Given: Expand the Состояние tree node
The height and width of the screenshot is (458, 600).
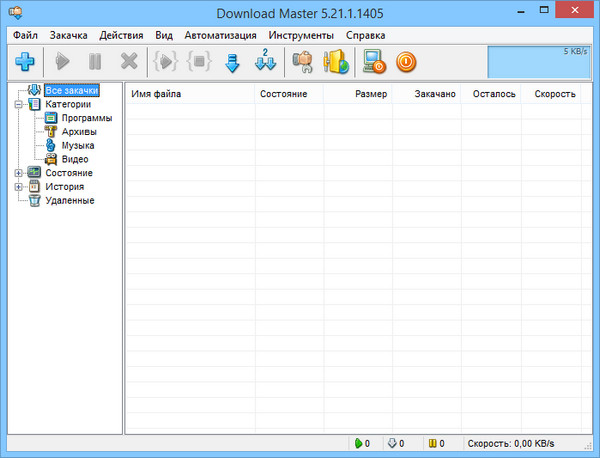Looking at the screenshot, I should [x=18, y=173].
